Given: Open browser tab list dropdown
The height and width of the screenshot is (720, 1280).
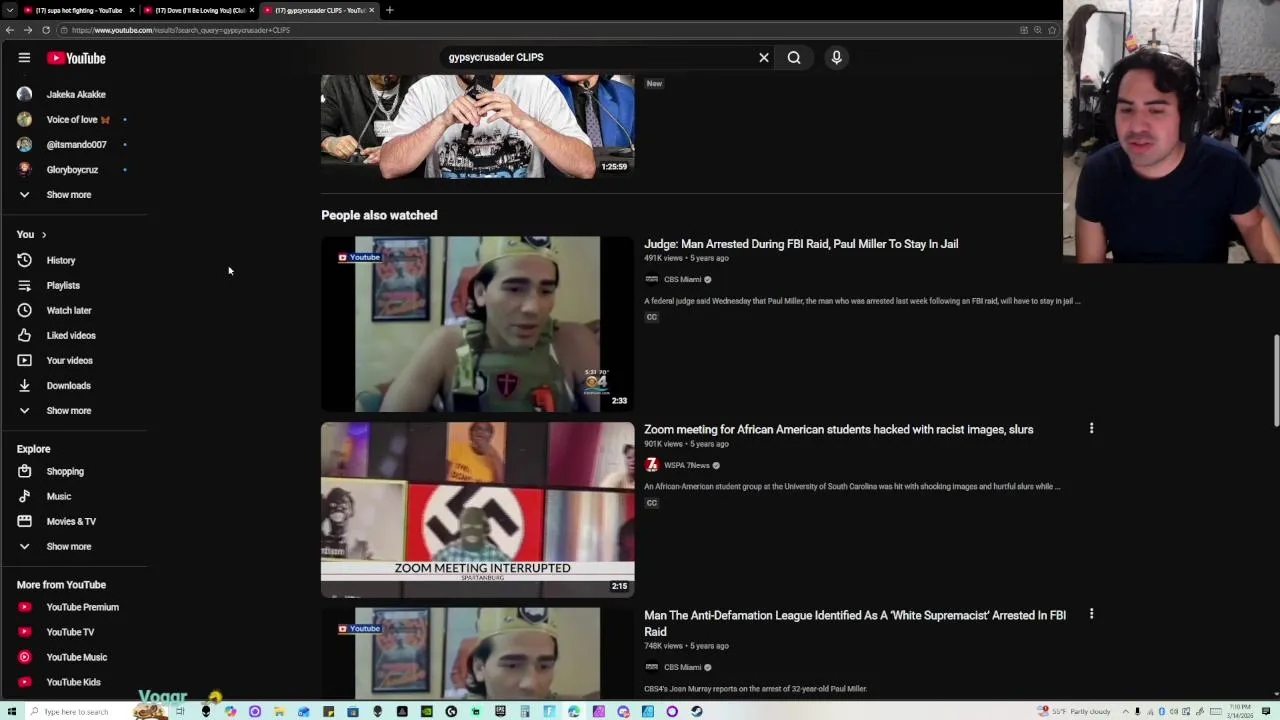Looking at the screenshot, I should click(10, 10).
